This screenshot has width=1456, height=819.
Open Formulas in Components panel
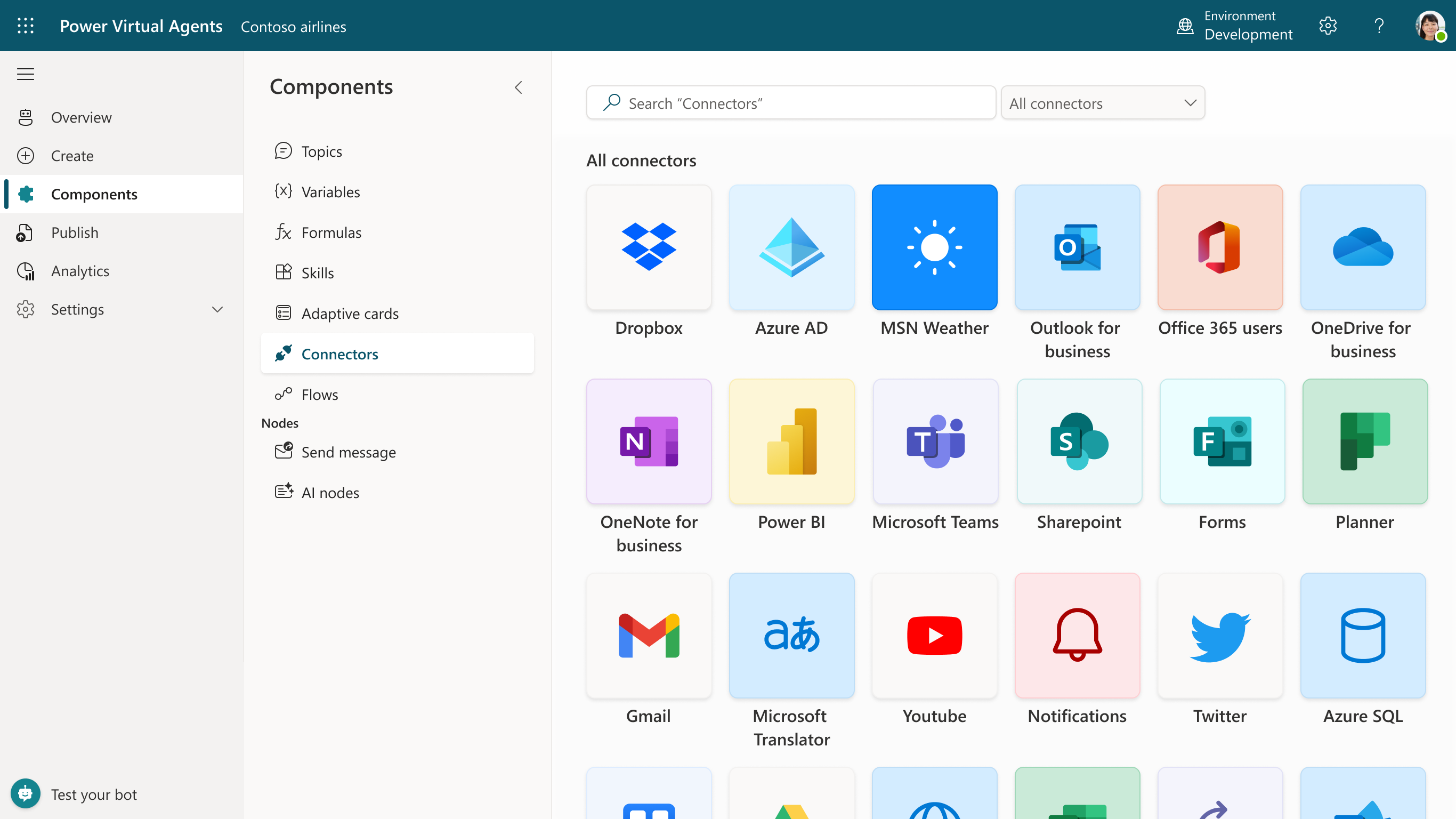pyautogui.click(x=398, y=232)
